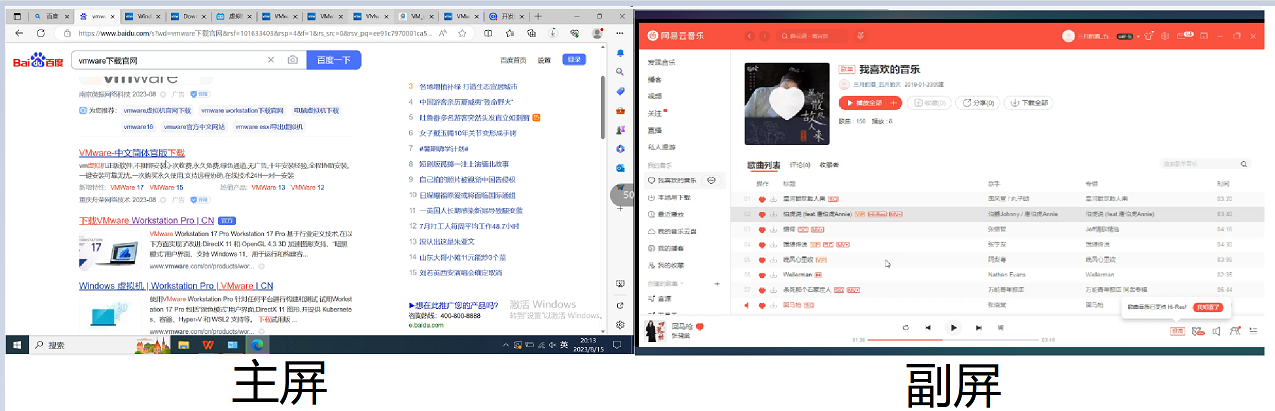Open the skin shirt icon in music header
Viewport: 1275px width, 411px height.
tap(1147, 36)
